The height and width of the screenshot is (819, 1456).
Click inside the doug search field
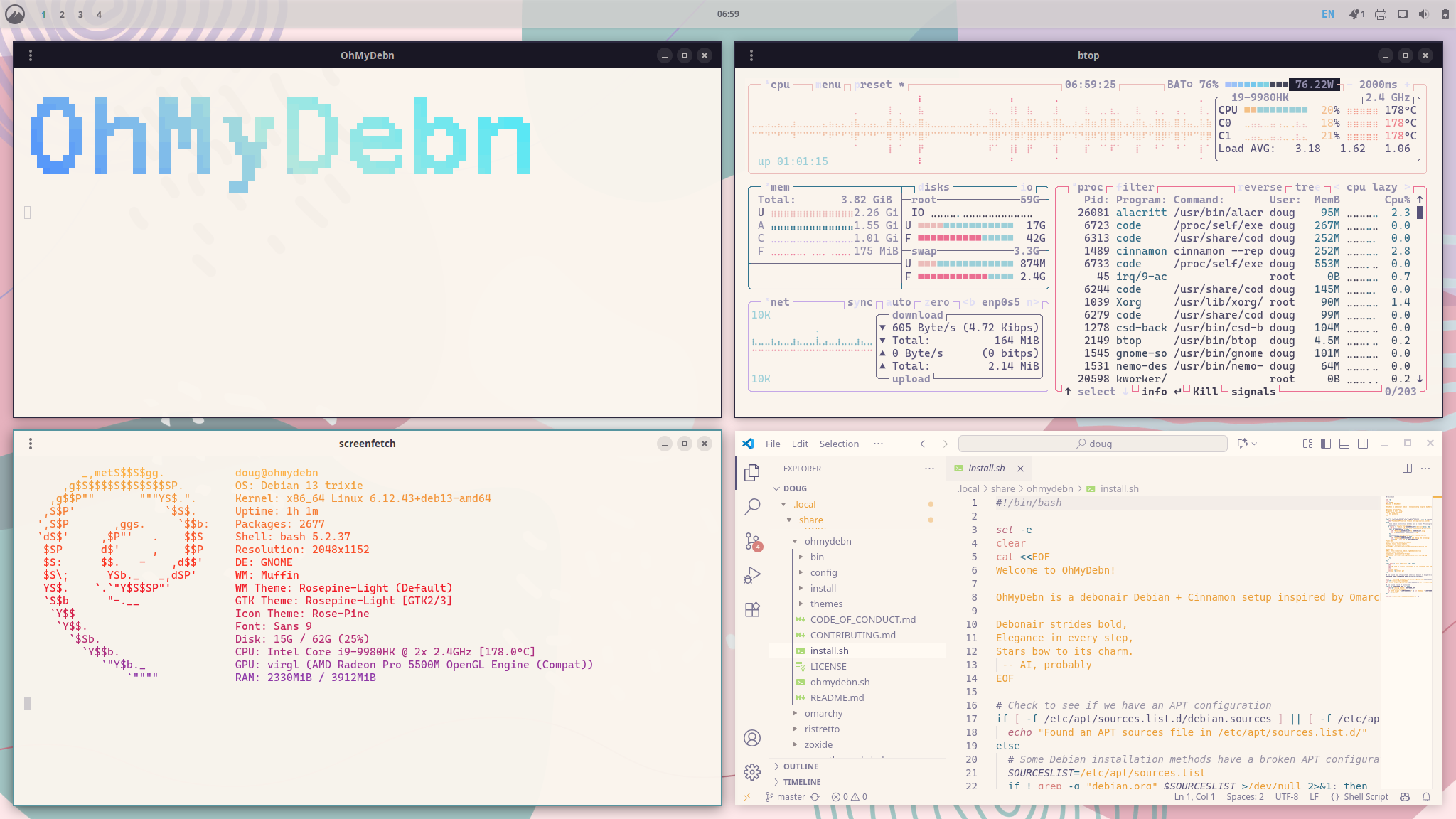point(1095,443)
